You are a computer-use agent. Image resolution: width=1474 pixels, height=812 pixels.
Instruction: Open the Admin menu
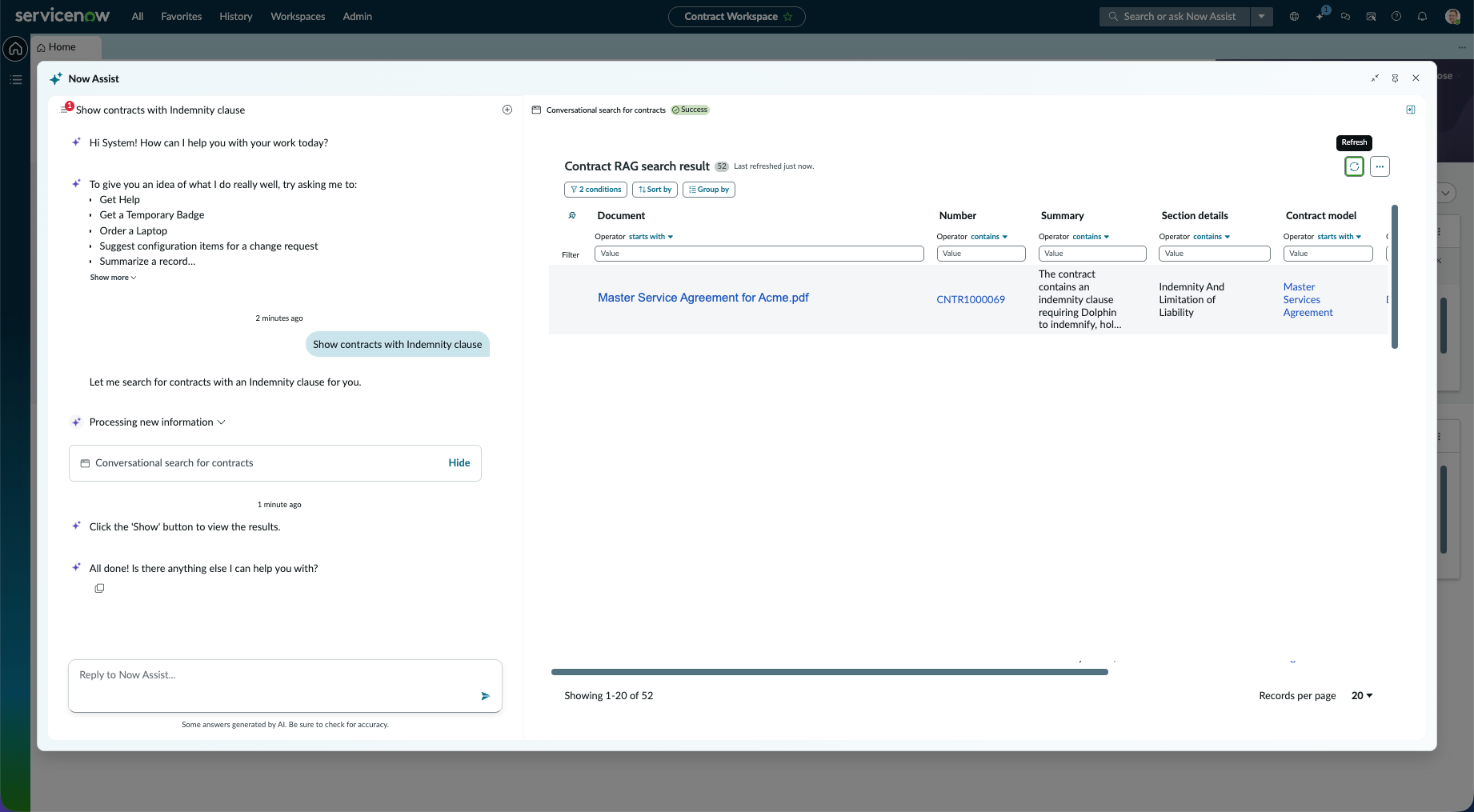pos(358,16)
